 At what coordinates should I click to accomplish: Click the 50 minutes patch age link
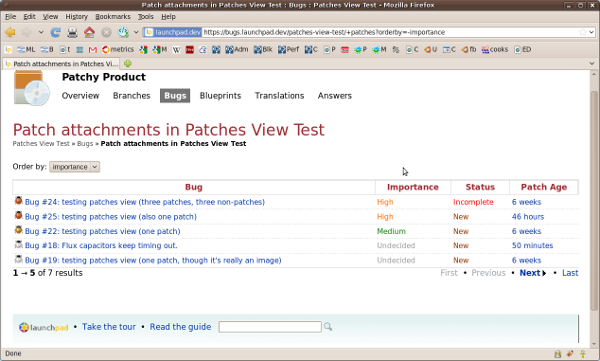pyautogui.click(x=532, y=245)
